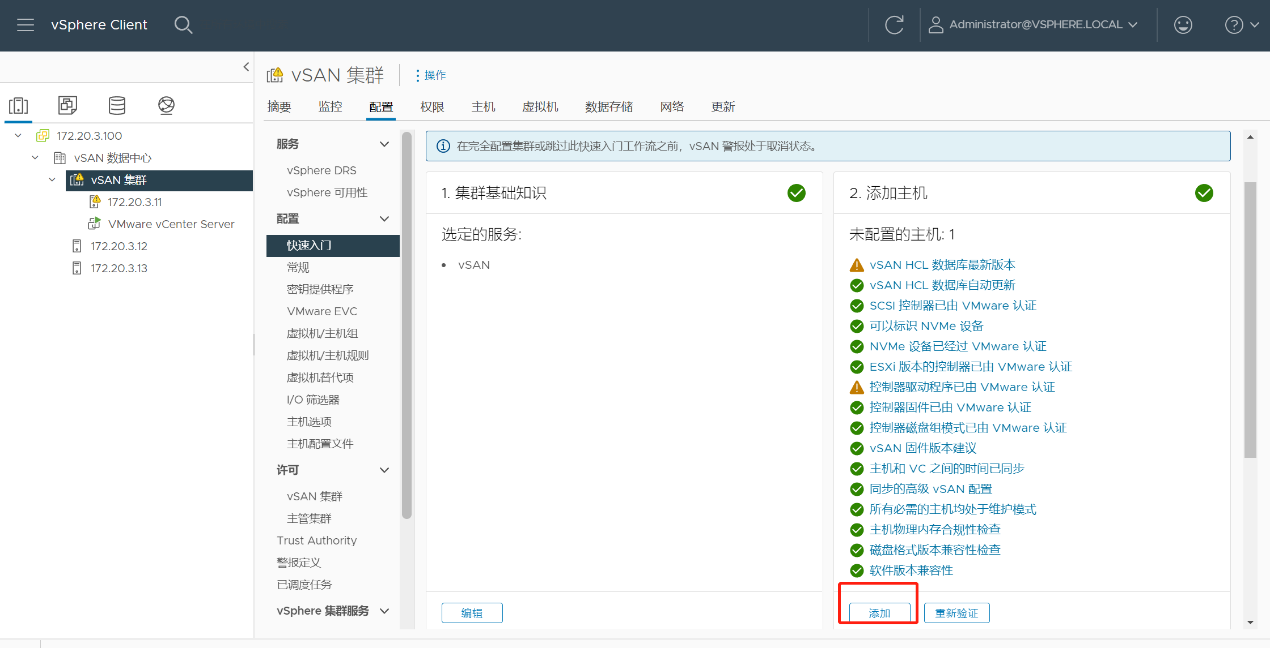Screen dimensions: 1270x648
Task: Click warning icon beside 控制器驱动程序已由 VMware 认证
Action: [857, 387]
